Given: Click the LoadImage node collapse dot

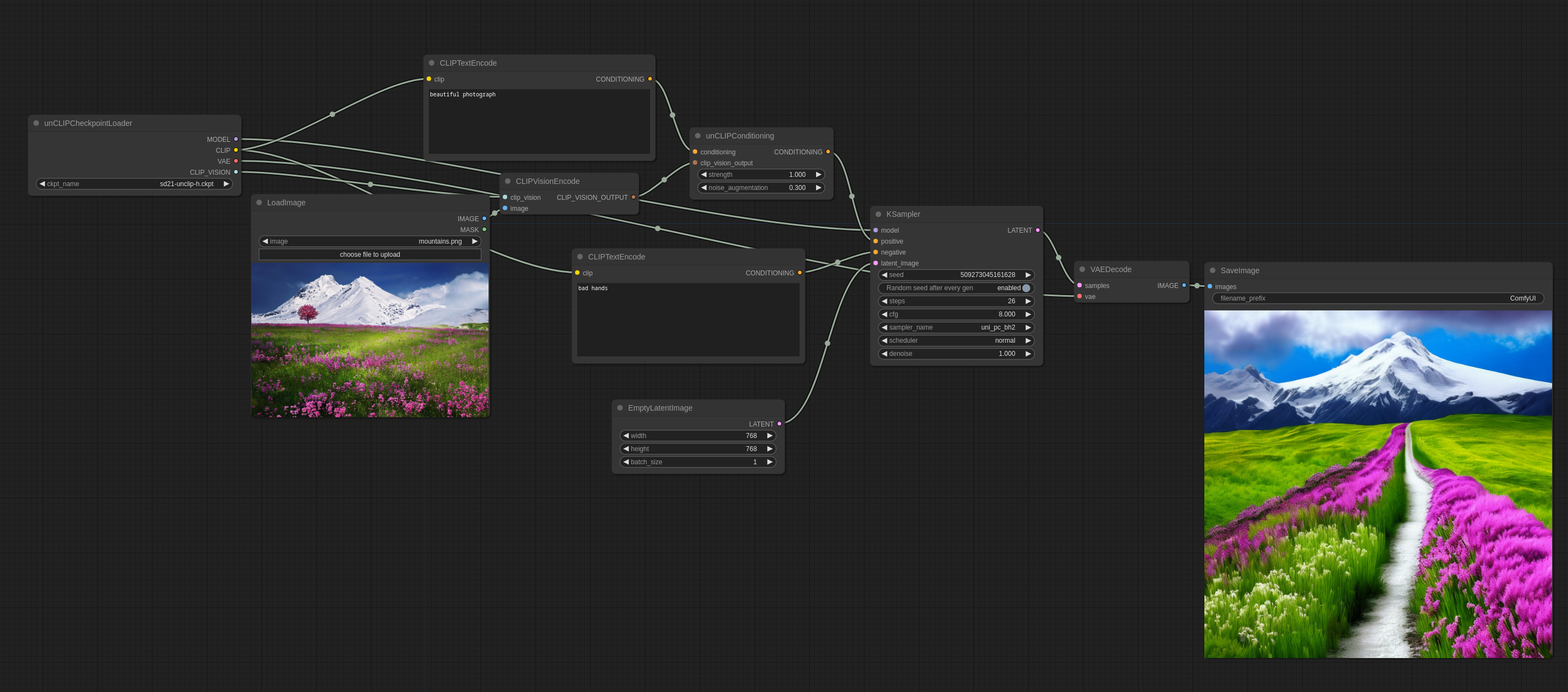Looking at the screenshot, I should point(259,203).
